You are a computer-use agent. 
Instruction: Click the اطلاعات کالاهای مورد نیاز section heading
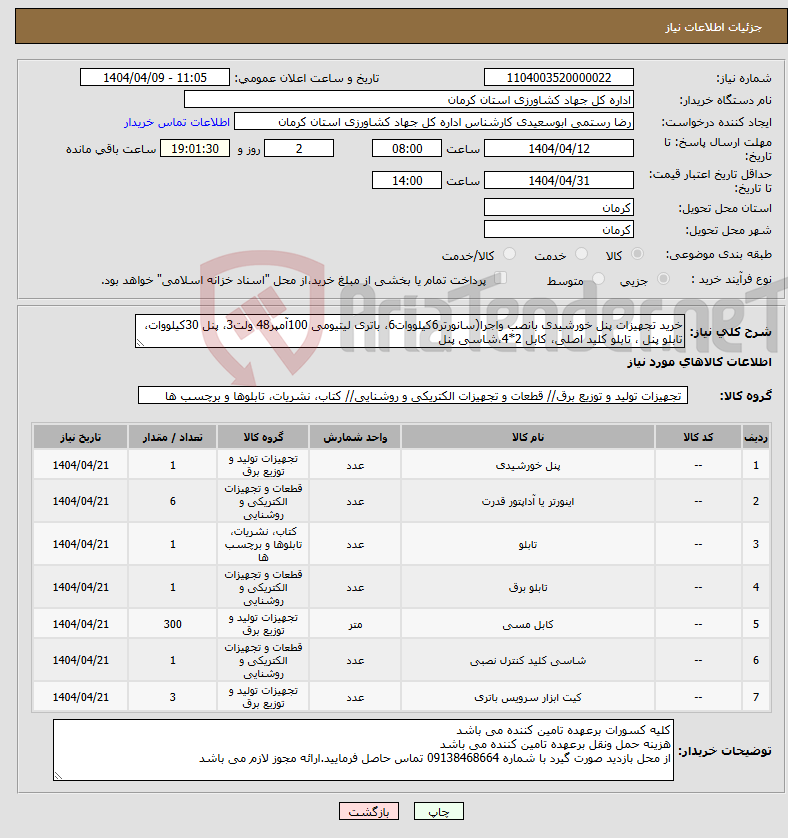coord(699,362)
